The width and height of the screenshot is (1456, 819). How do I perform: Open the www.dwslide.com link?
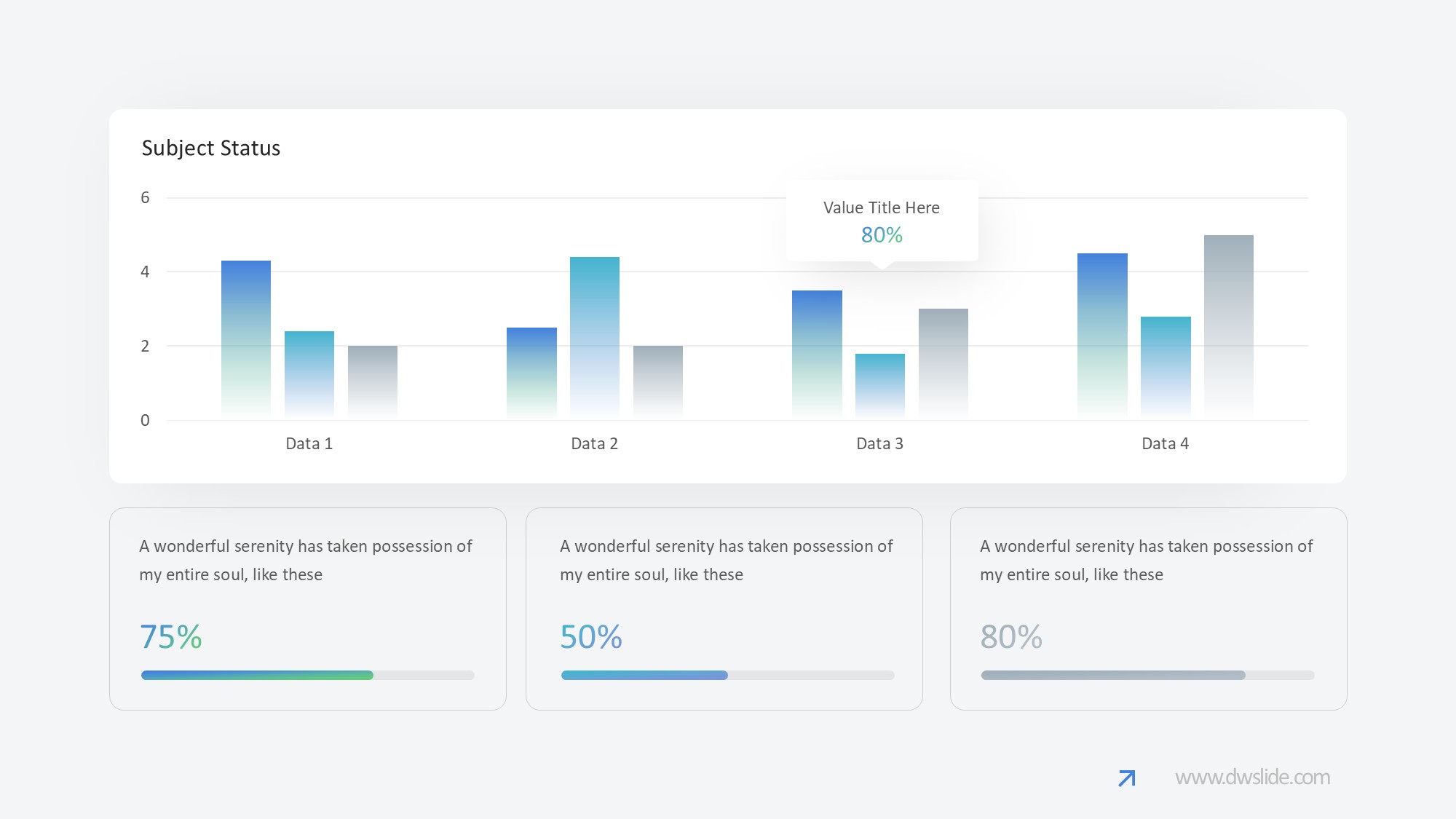pyautogui.click(x=1252, y=778)
